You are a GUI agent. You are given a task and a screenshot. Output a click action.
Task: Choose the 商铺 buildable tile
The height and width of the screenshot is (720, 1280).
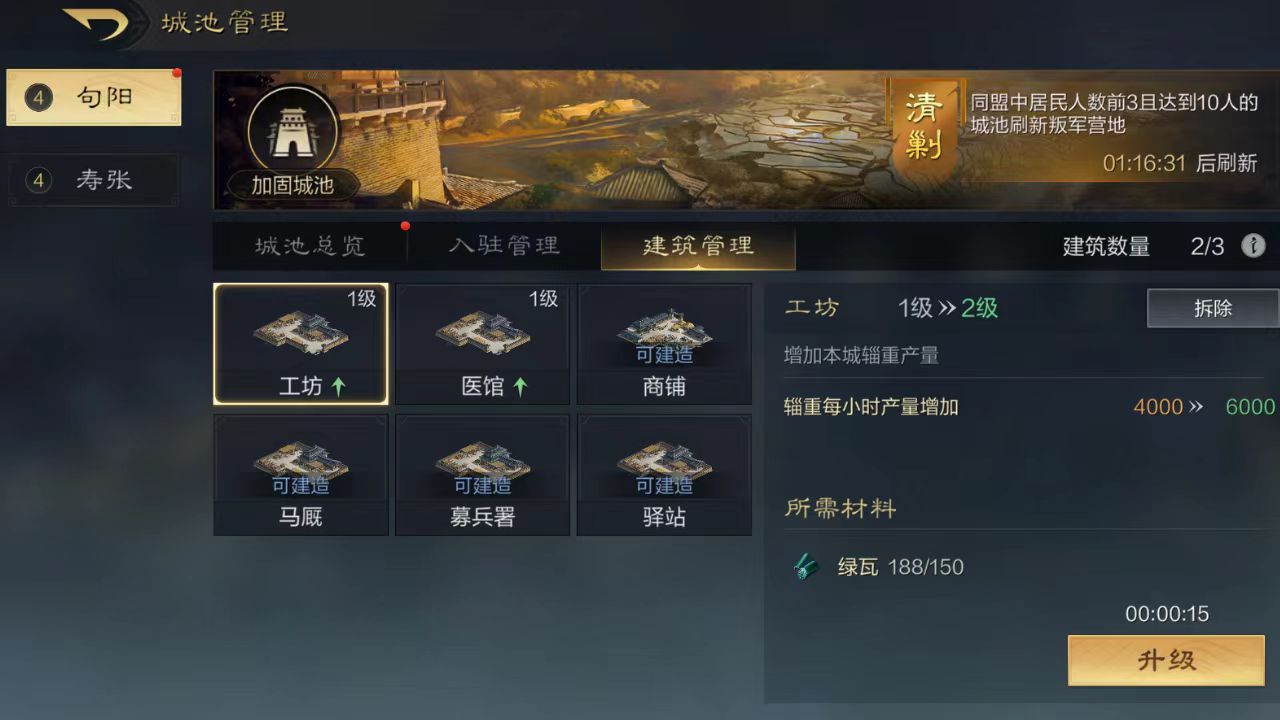665,344
